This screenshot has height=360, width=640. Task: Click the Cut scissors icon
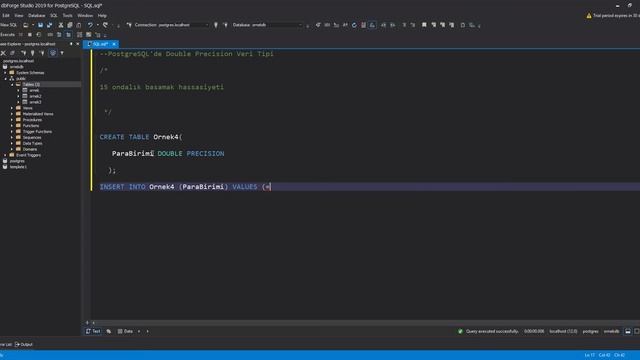coord(61,25)
